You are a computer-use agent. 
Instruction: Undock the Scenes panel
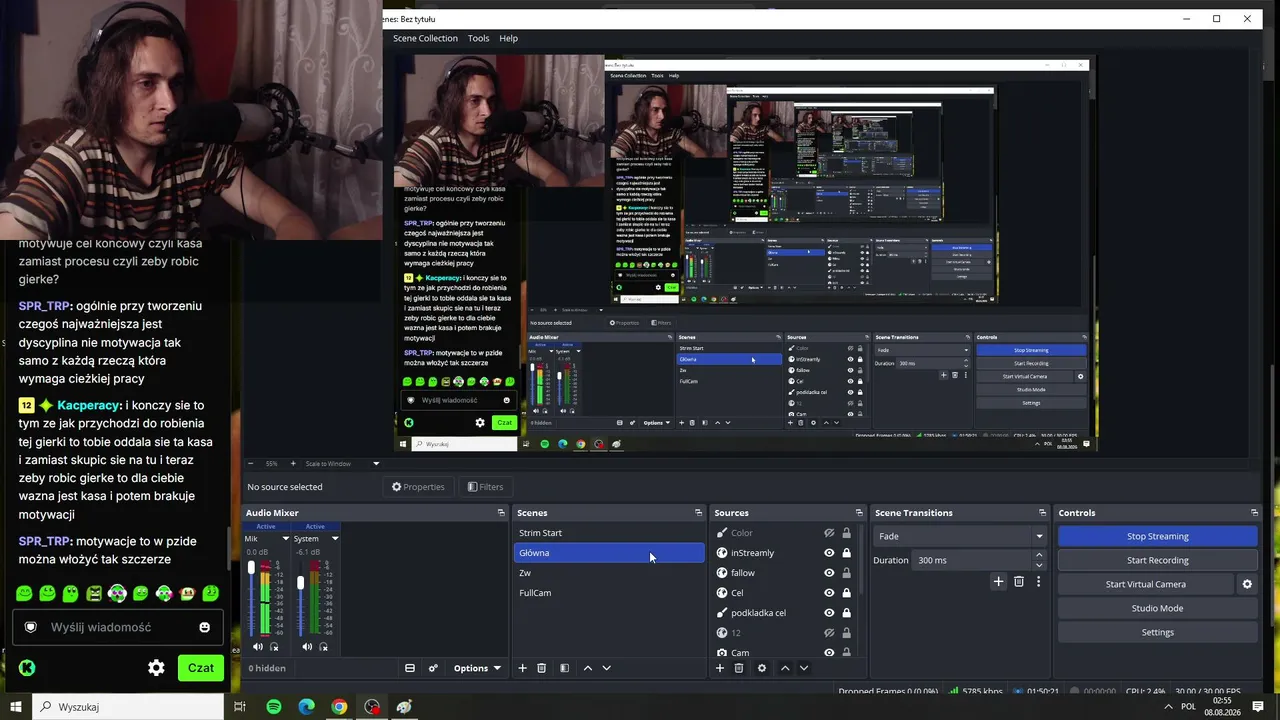coord(699,513)
